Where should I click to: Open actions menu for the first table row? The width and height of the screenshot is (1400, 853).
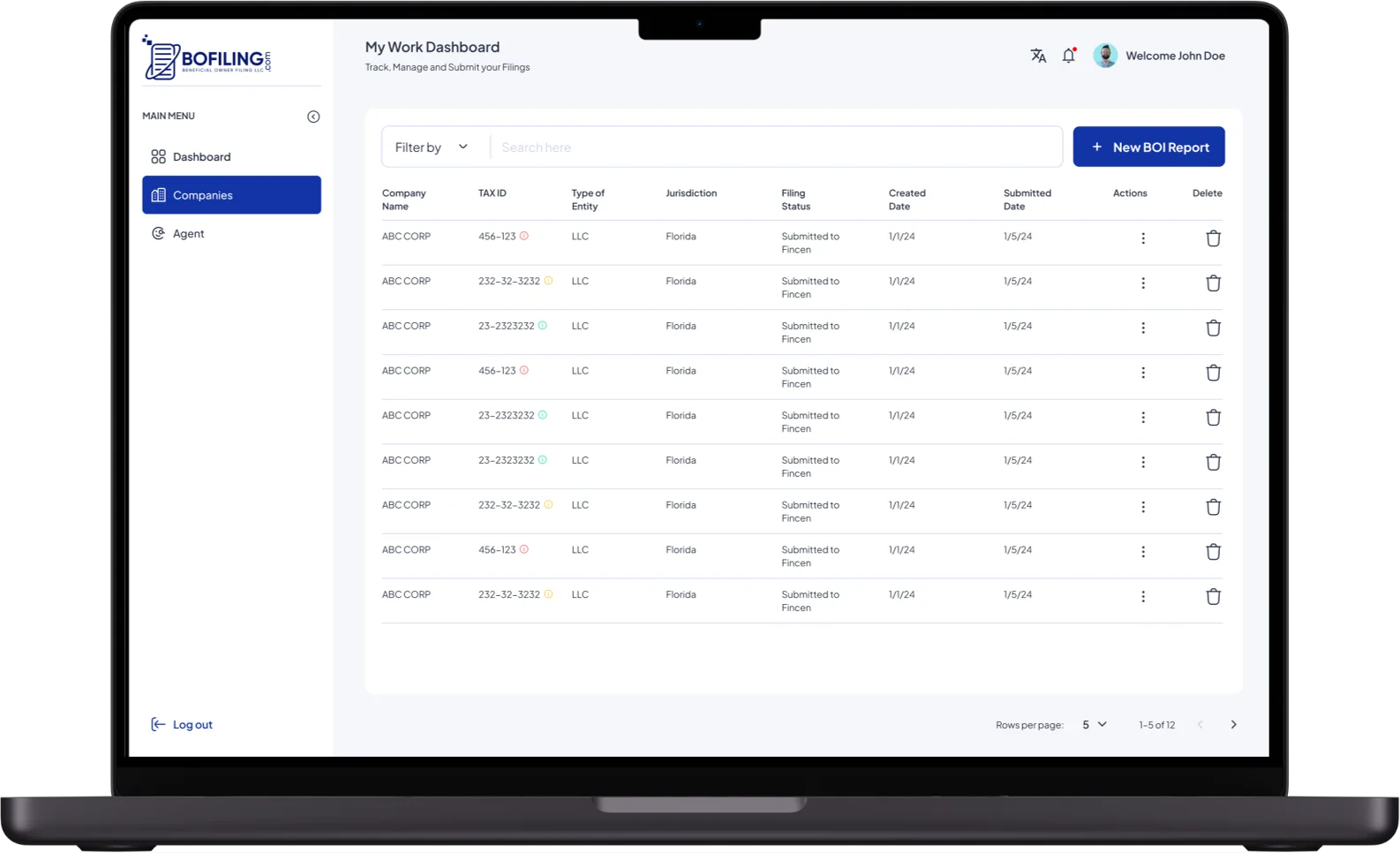1143,238
